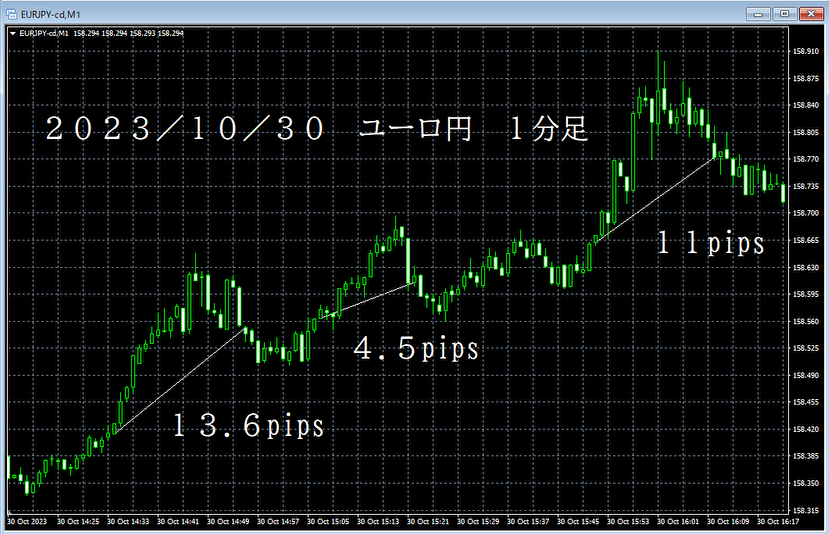The height and width of the screenshot is (534, 829).
Task: Click the '1分足' annotation text
Action: (548, 128)
